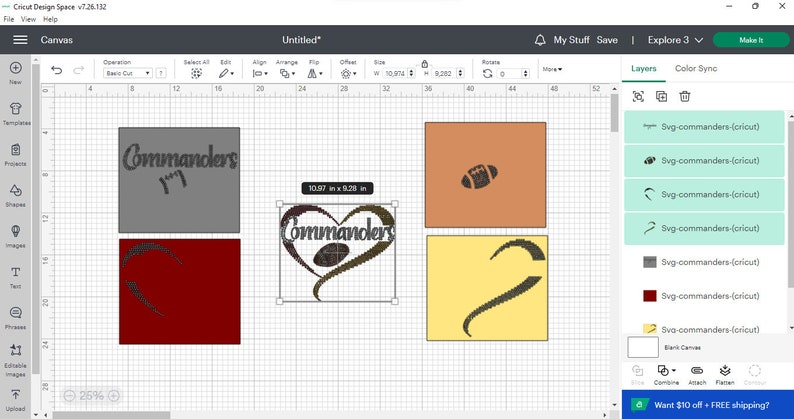Open the Align dropdown
794x419 pixels.
click(260, 73)
